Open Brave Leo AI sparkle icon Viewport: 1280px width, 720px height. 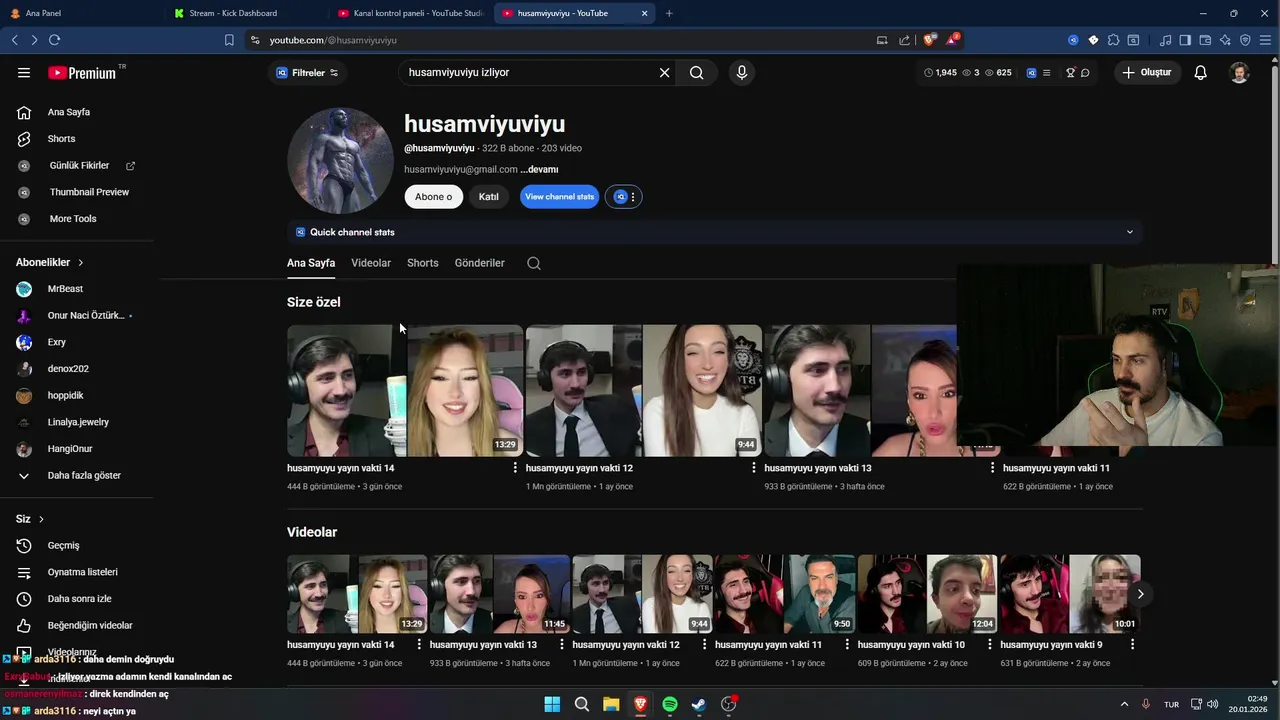(1225, 40)
